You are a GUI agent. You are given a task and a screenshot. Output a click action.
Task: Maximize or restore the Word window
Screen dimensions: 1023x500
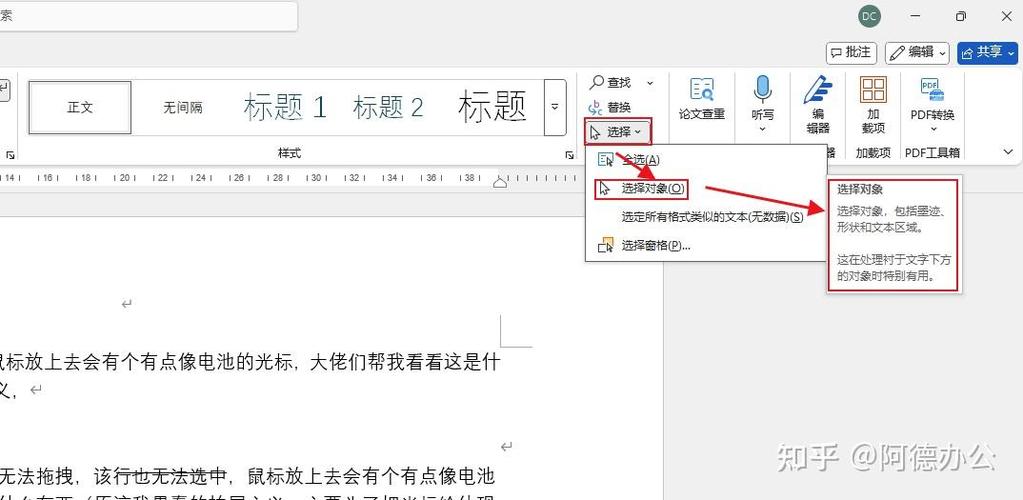pos(960,16)
